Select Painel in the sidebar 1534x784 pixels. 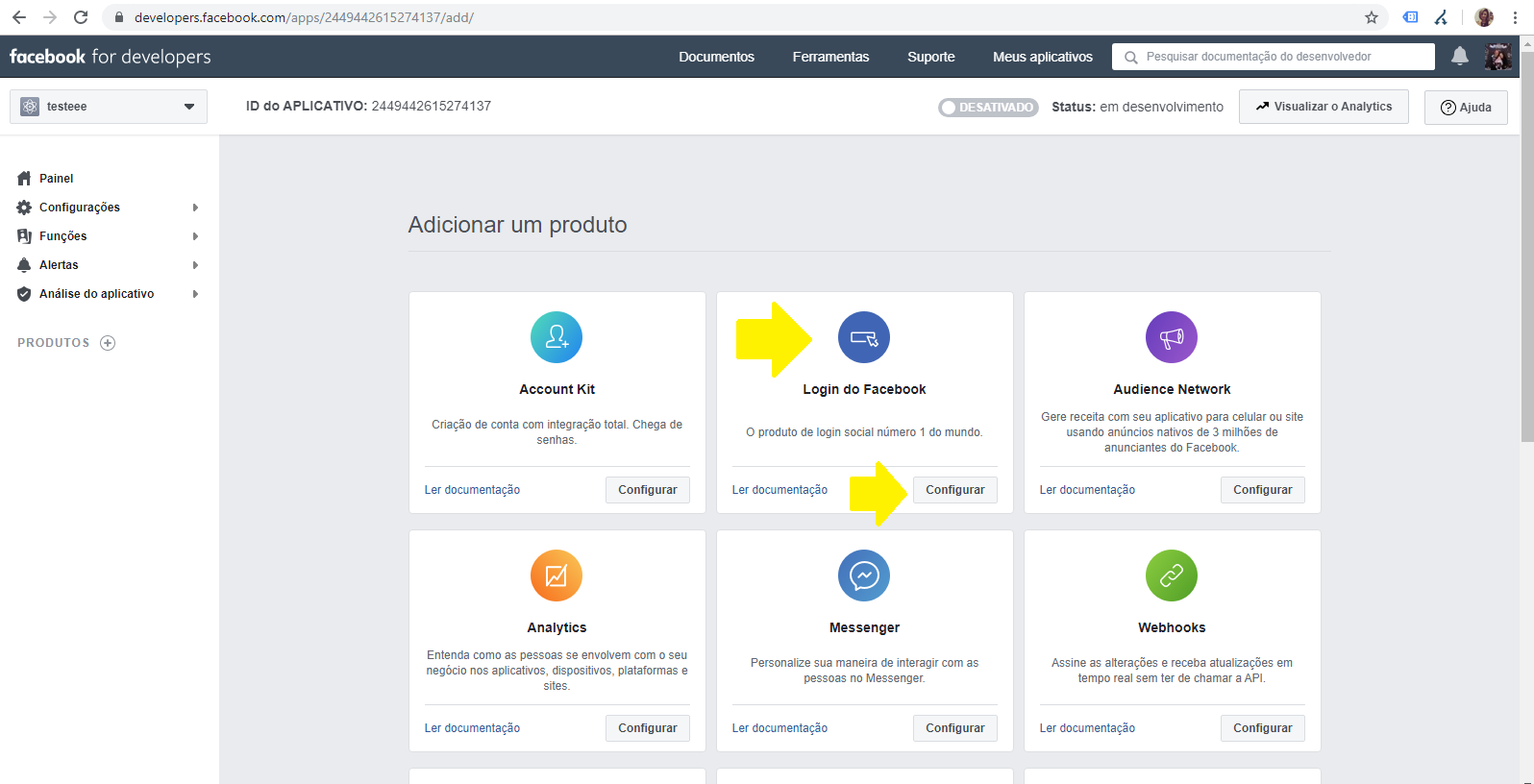(x=57, y=179)
